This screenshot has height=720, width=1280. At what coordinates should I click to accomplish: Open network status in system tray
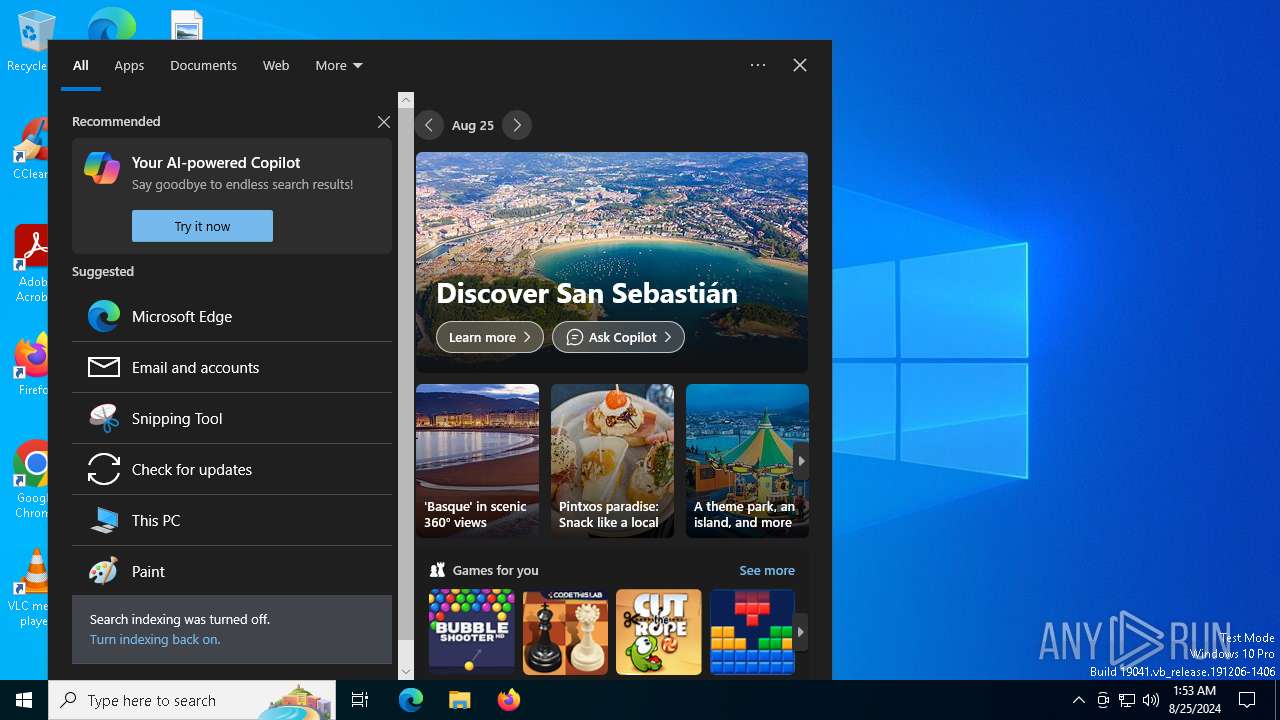[1127, 700]
